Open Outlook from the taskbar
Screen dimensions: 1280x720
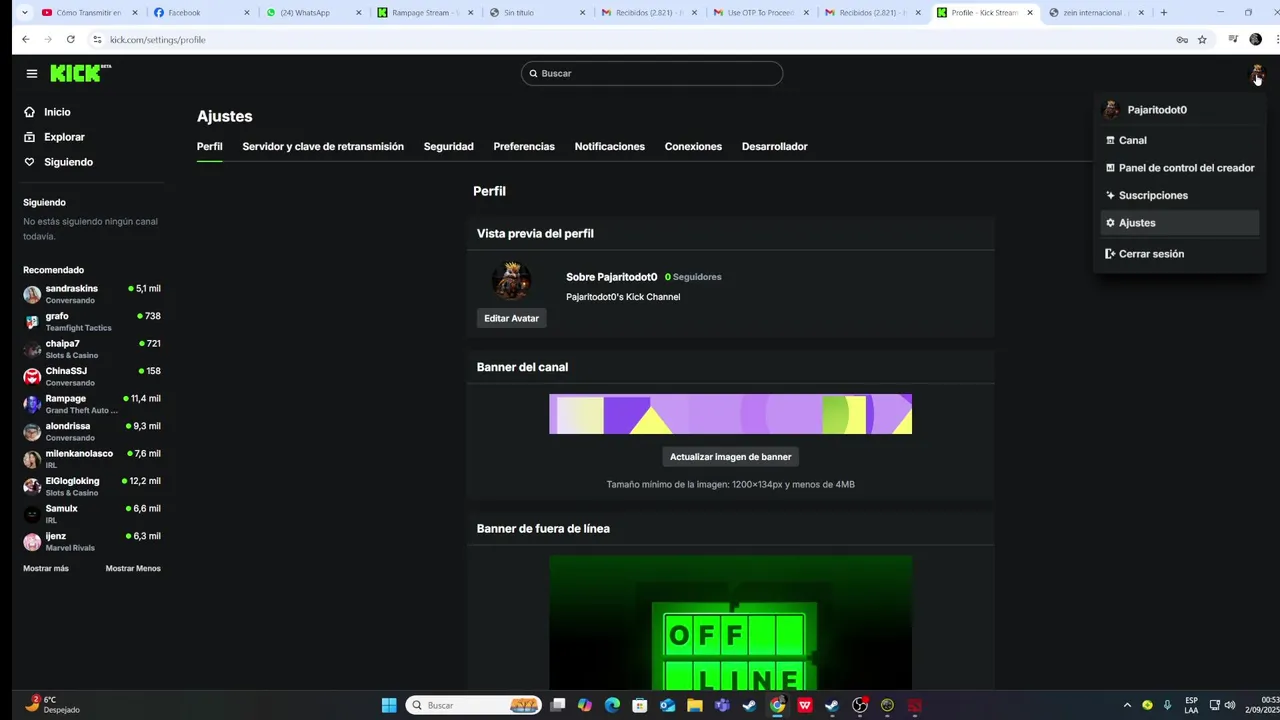[x=667, y=705]
